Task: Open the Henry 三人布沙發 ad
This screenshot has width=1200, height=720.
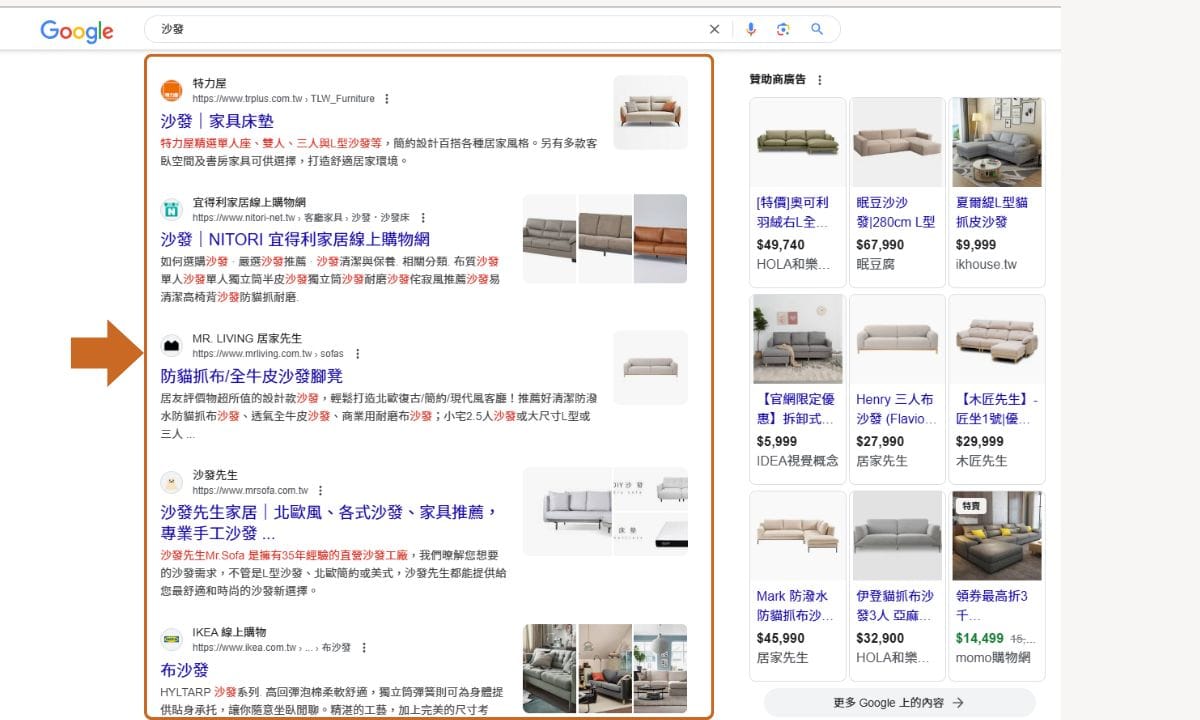Action: [x=896, y=389]
